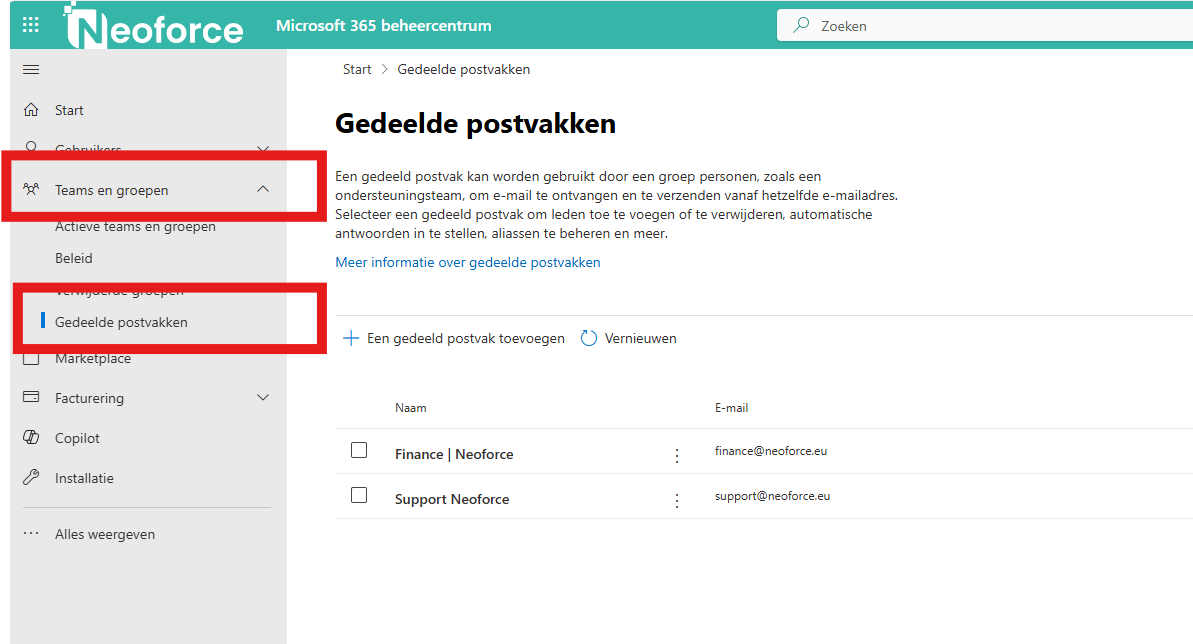Screen dimensions: 1193x644
Task: Open more actions for Support Neoforce
Action: (x=676, y=500)
